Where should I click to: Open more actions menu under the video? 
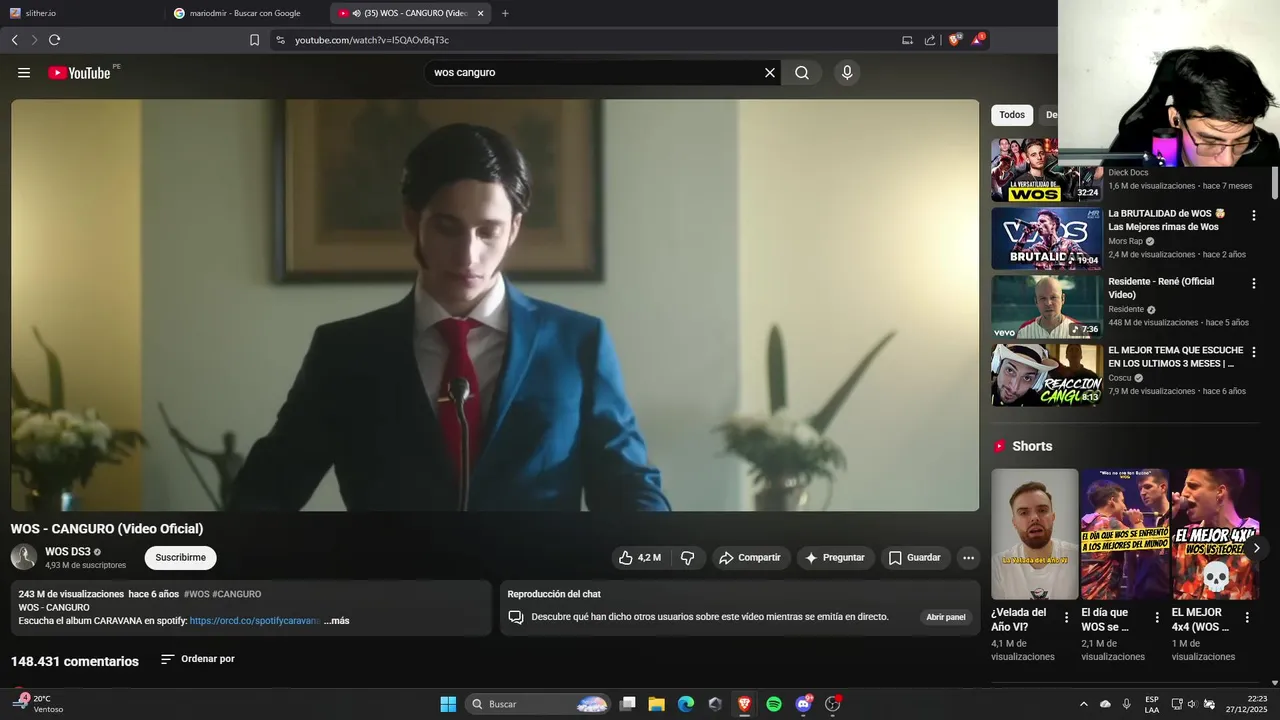[968, 558]
